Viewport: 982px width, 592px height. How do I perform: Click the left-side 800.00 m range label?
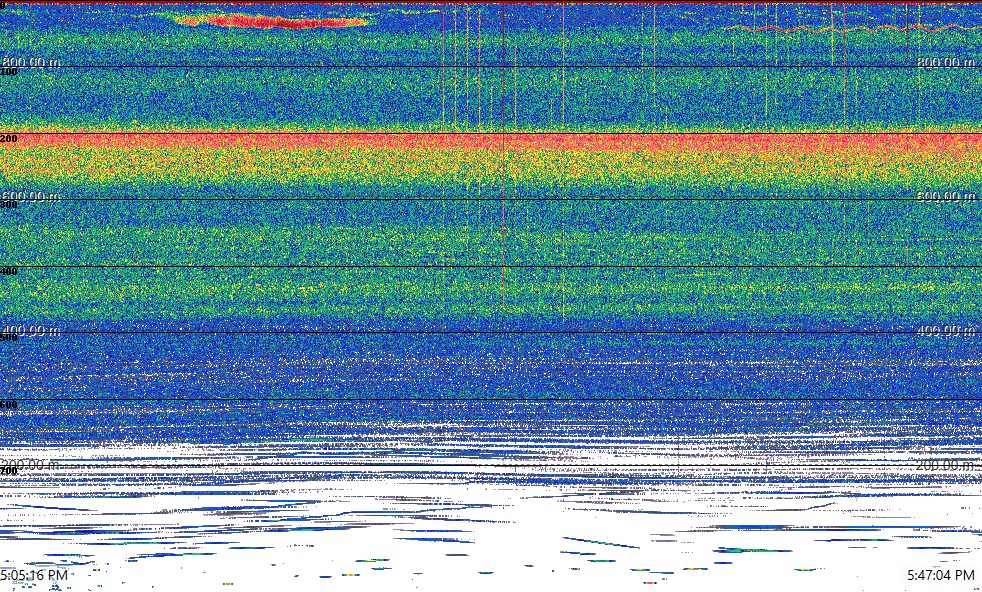31,62
